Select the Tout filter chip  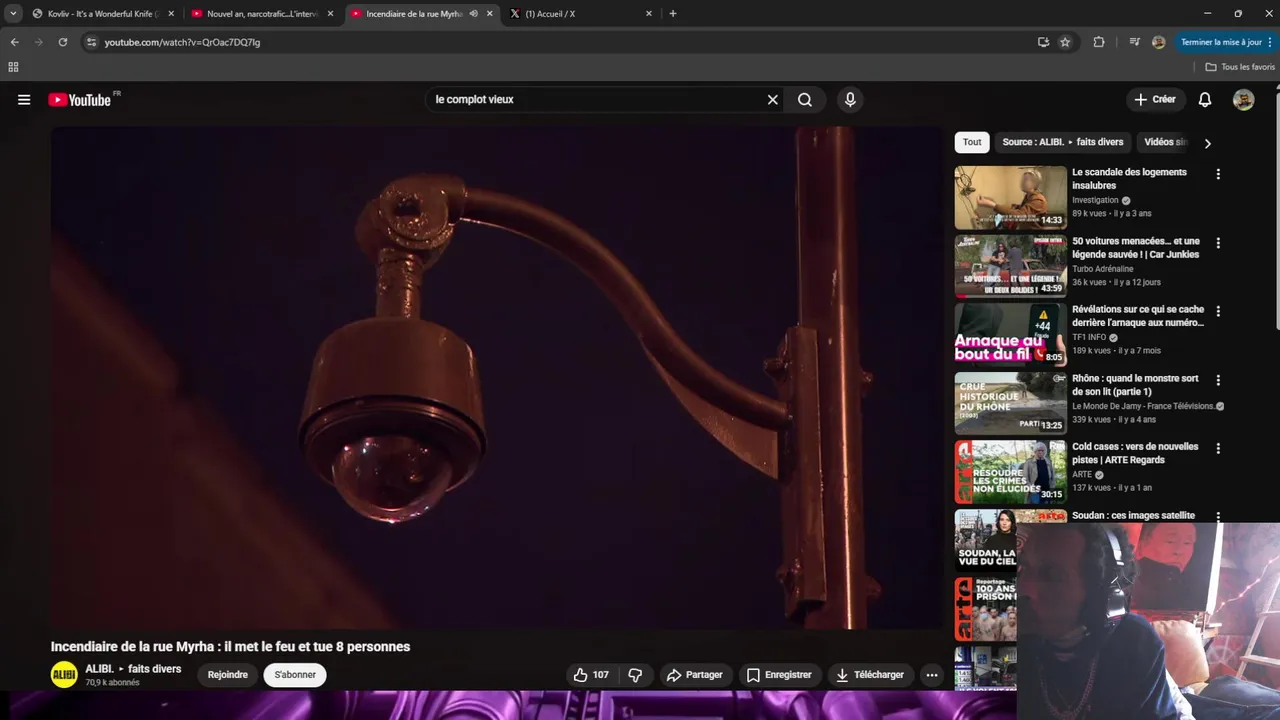[972, 142]
